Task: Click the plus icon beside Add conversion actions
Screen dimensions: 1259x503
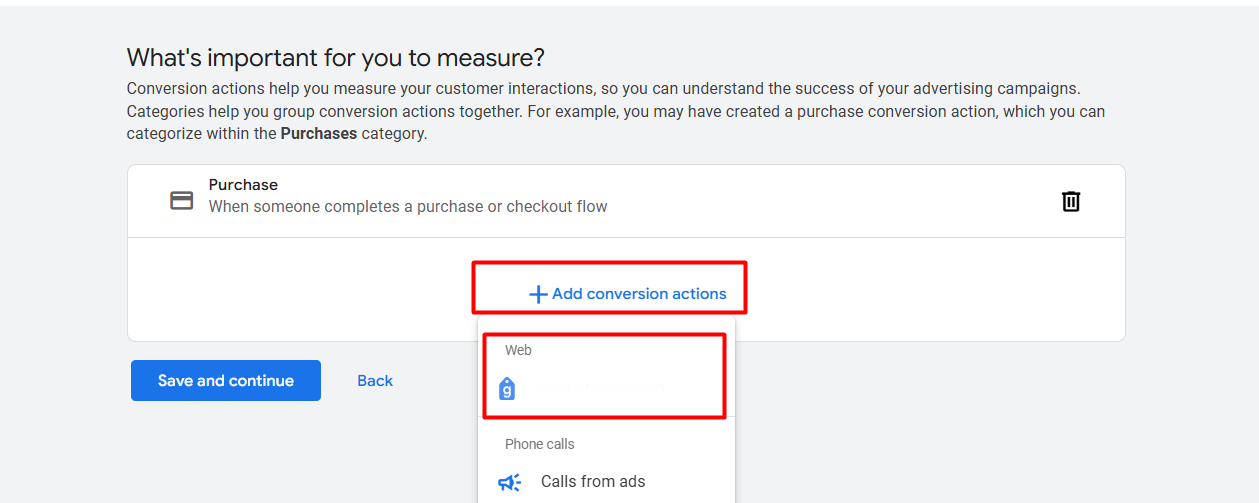Action: pos(538,294)
